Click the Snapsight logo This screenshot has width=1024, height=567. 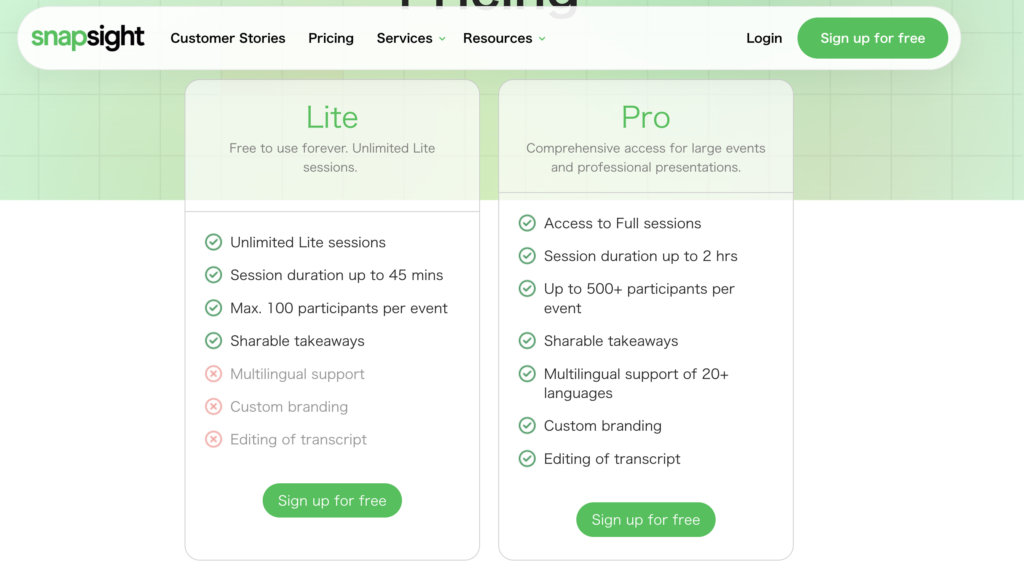click(88, 38)
